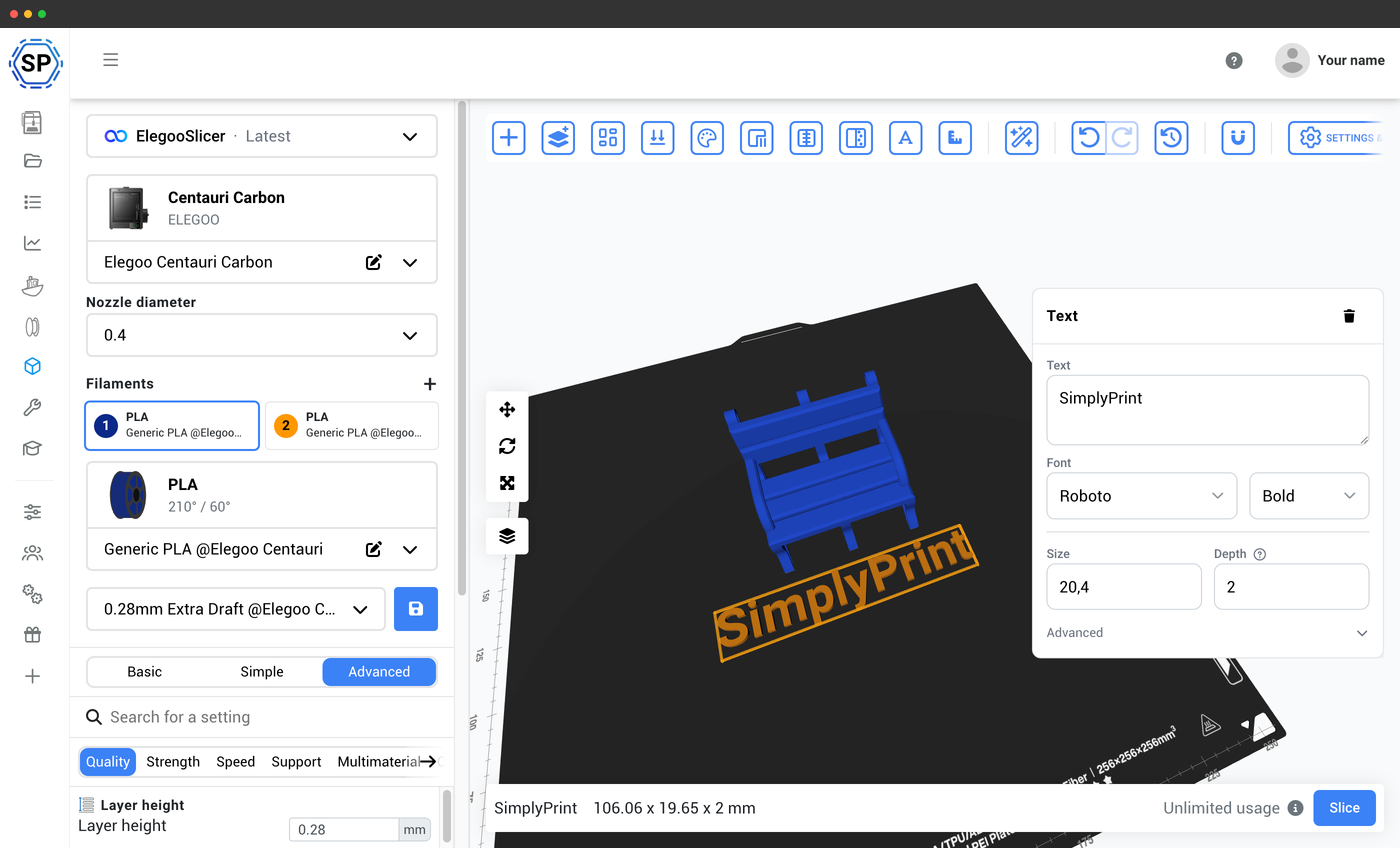
Task: Open the Speed settings tab
Action: click(x=236, y=762)
